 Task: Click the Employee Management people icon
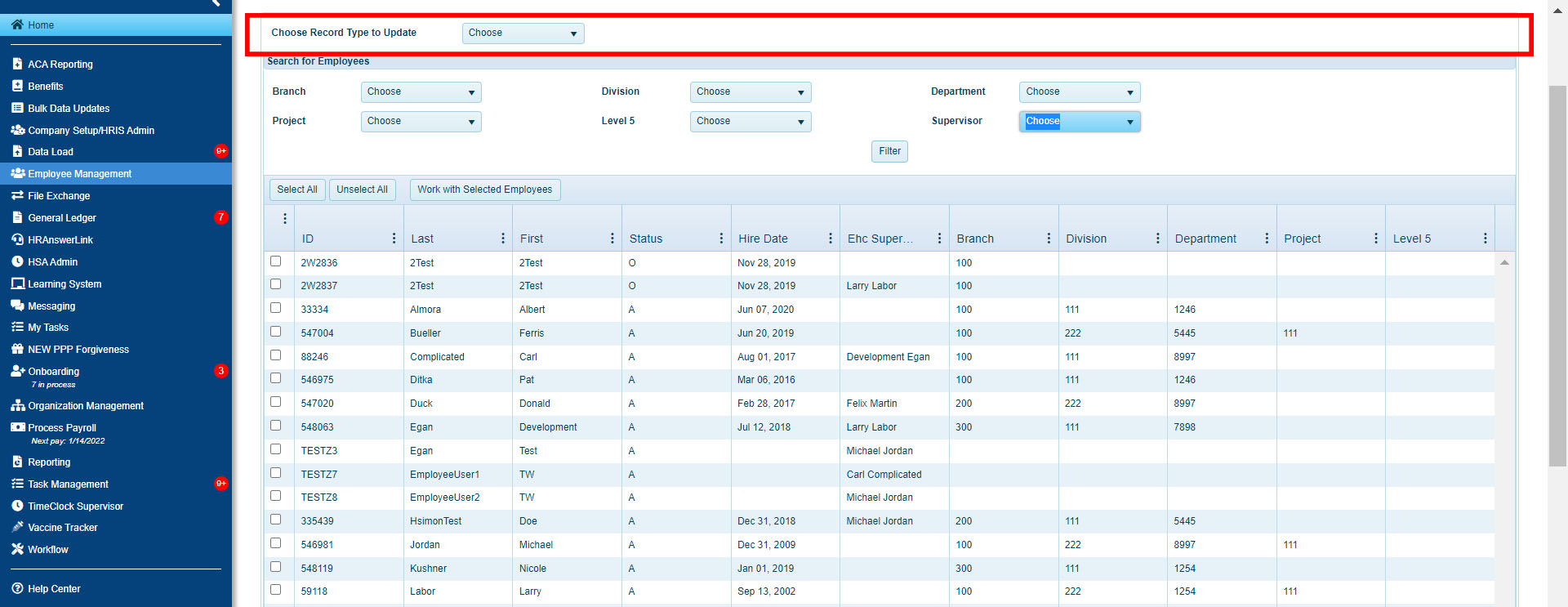17,173
